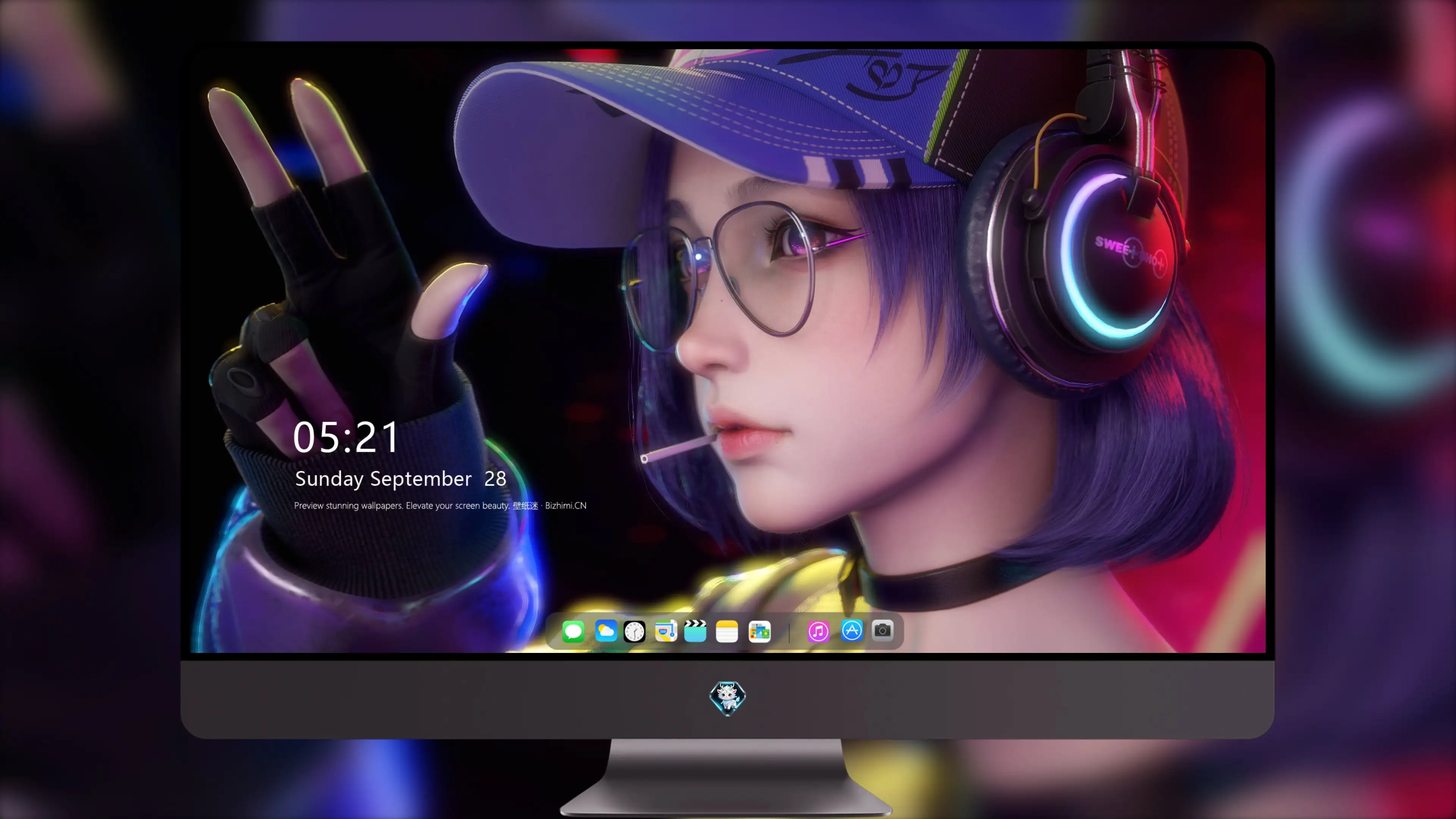The image size is (1456, 819).
Task: Open the photo collage app icon
Action: click(x=759, y=631)
